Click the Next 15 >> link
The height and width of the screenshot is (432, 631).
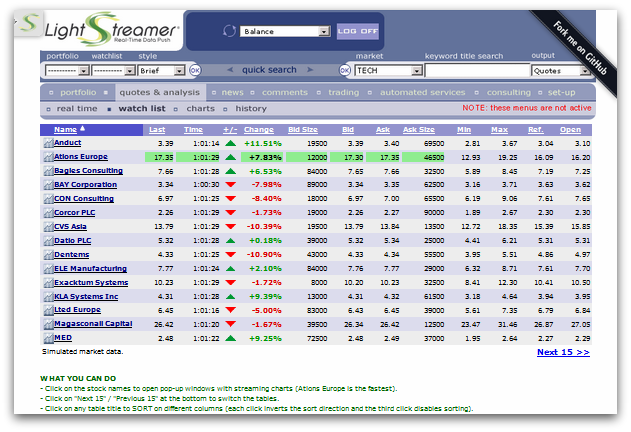563,352
